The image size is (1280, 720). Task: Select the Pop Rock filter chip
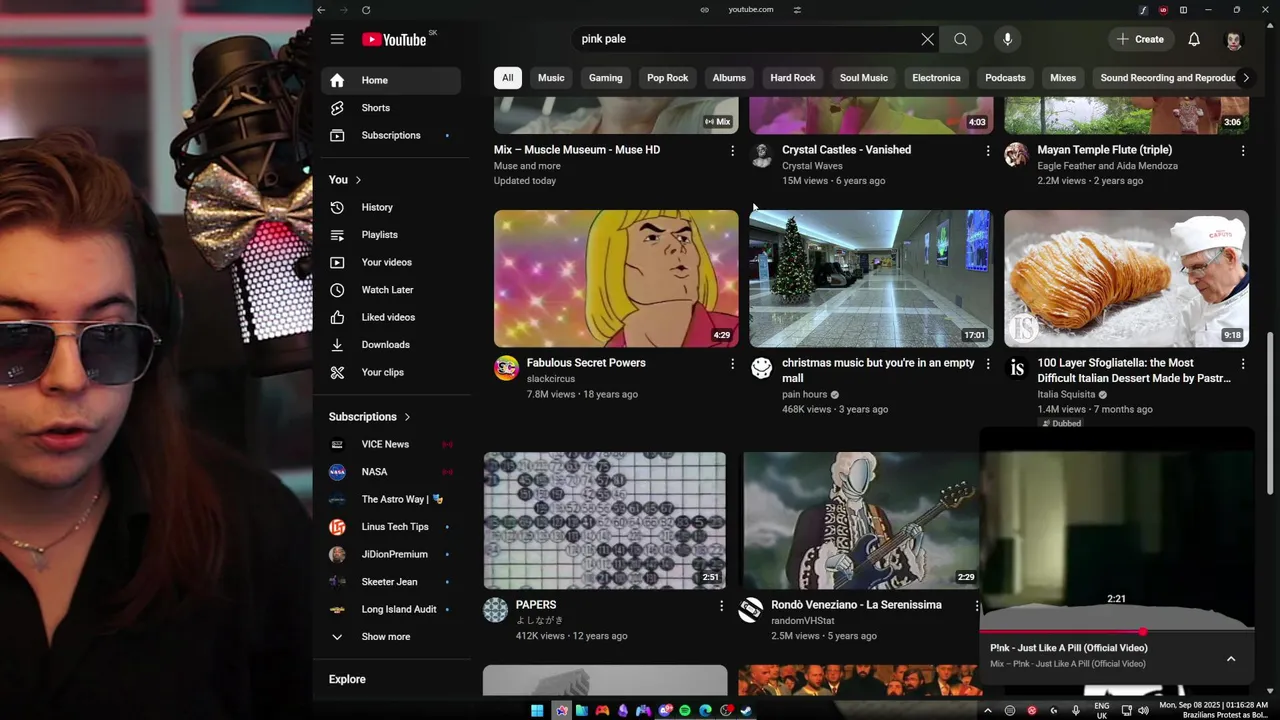pos(667,78)
